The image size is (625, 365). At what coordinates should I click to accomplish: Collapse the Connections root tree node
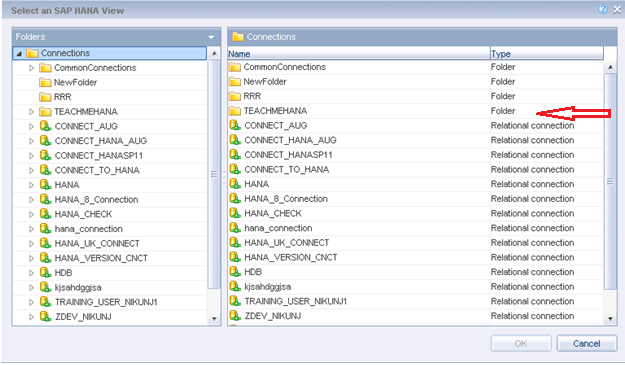[x=19, y=53]
